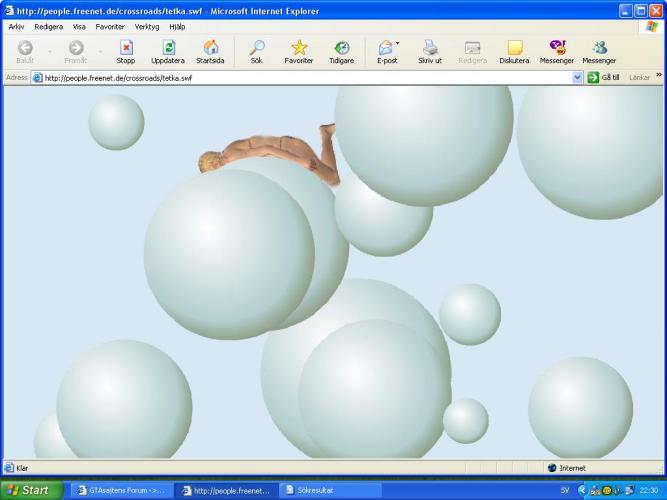Refresh the page with Uppdatera

[x=168, y=51]
